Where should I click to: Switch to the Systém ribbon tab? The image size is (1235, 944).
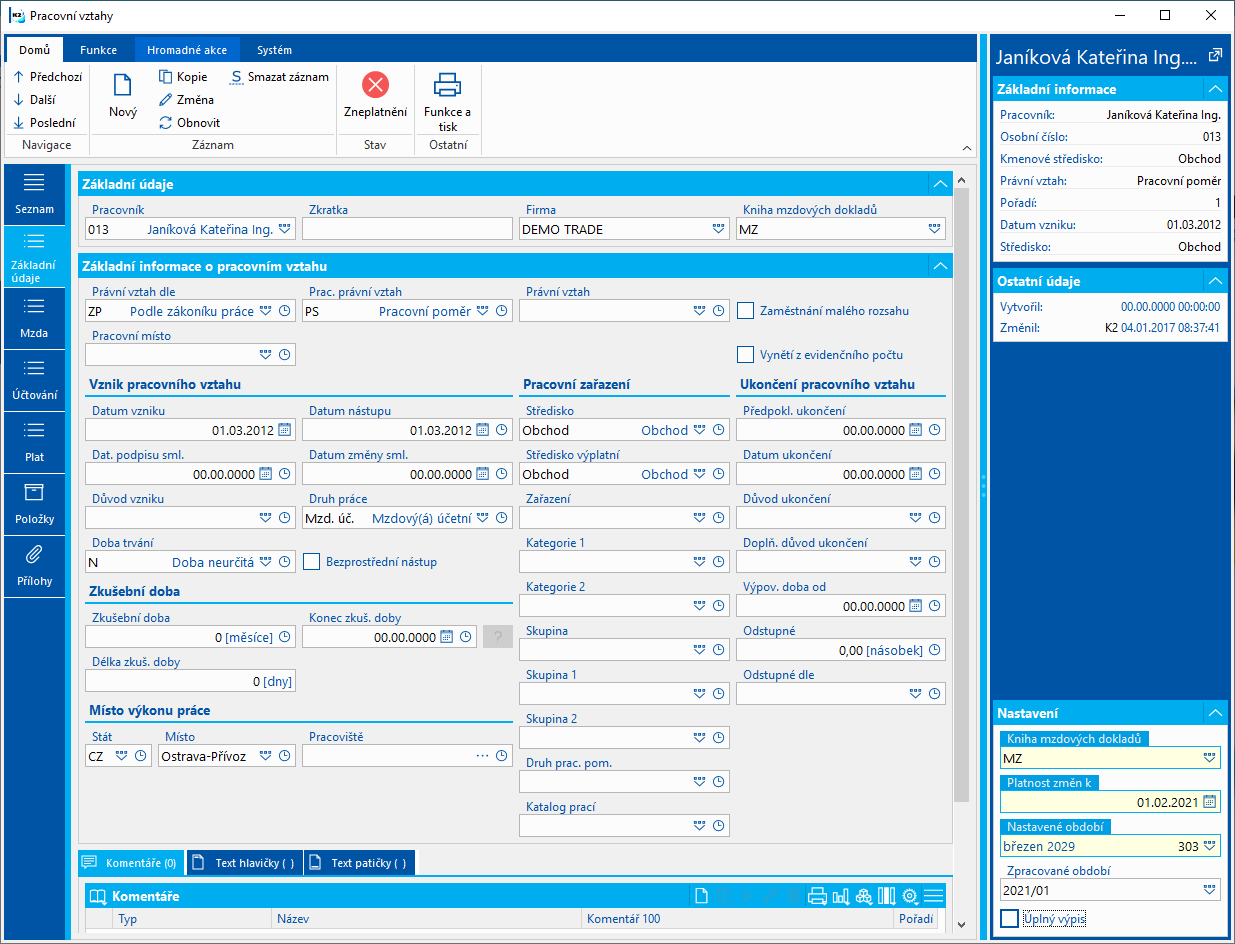point(274,50)
